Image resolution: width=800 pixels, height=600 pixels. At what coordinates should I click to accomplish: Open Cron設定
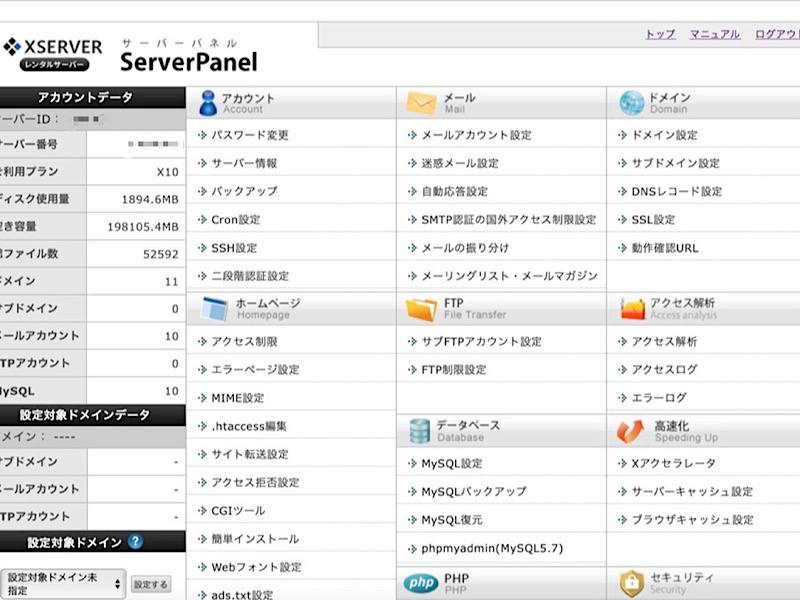tap(236, 220)
